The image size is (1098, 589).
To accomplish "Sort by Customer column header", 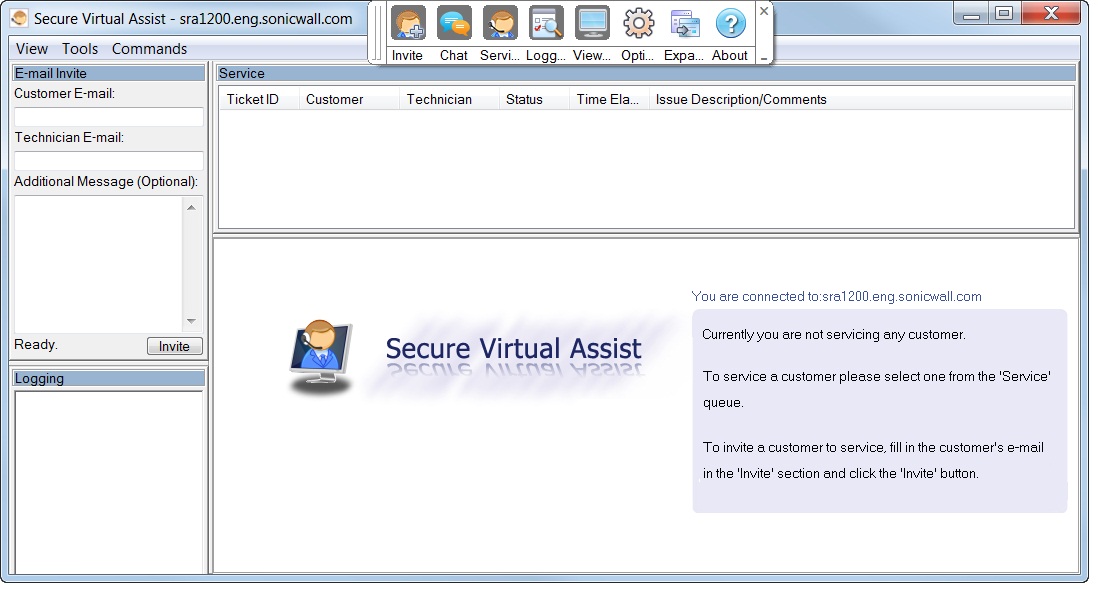I will tap(349, 99).
